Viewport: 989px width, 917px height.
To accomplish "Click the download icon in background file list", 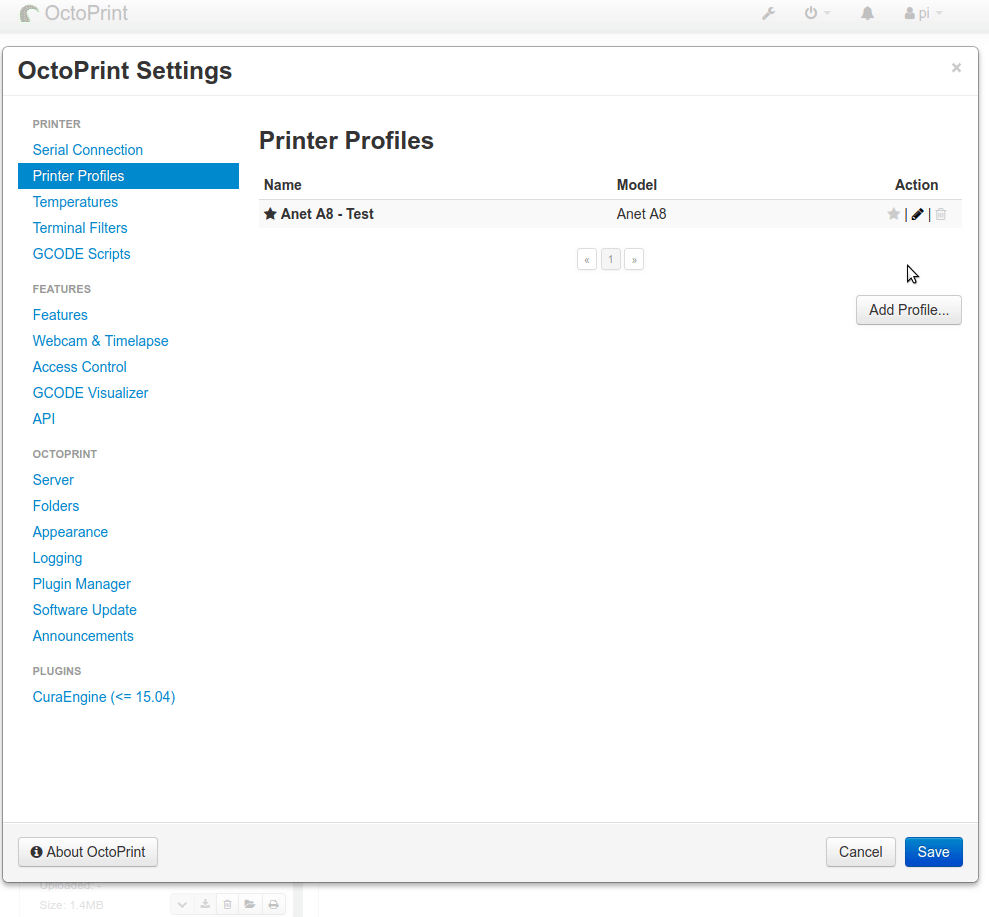I will [x=205, y=904].
